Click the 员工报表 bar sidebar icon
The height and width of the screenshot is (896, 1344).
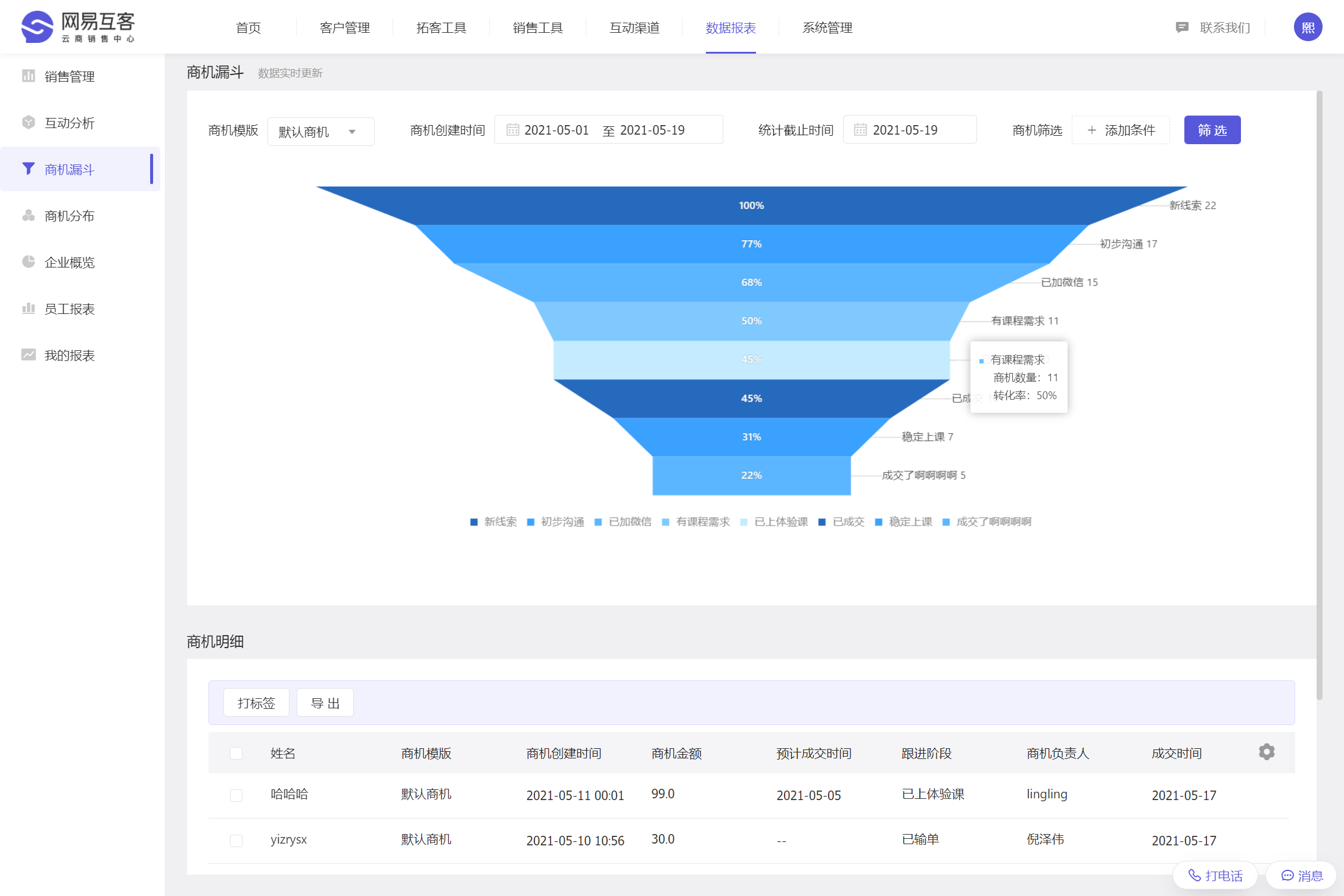[28, 308]
